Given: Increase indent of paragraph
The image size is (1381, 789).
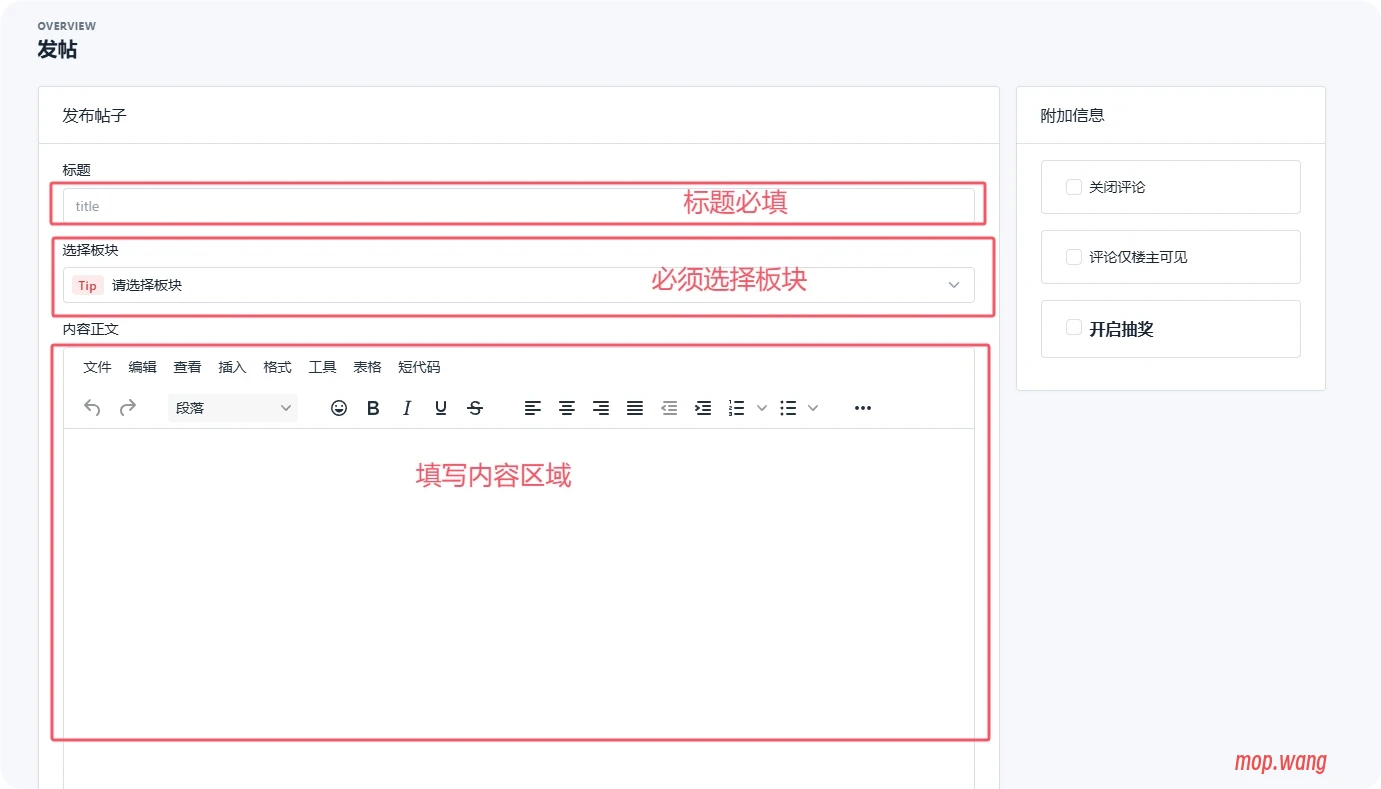Looking at the screenshot, I should coord(703,408).
